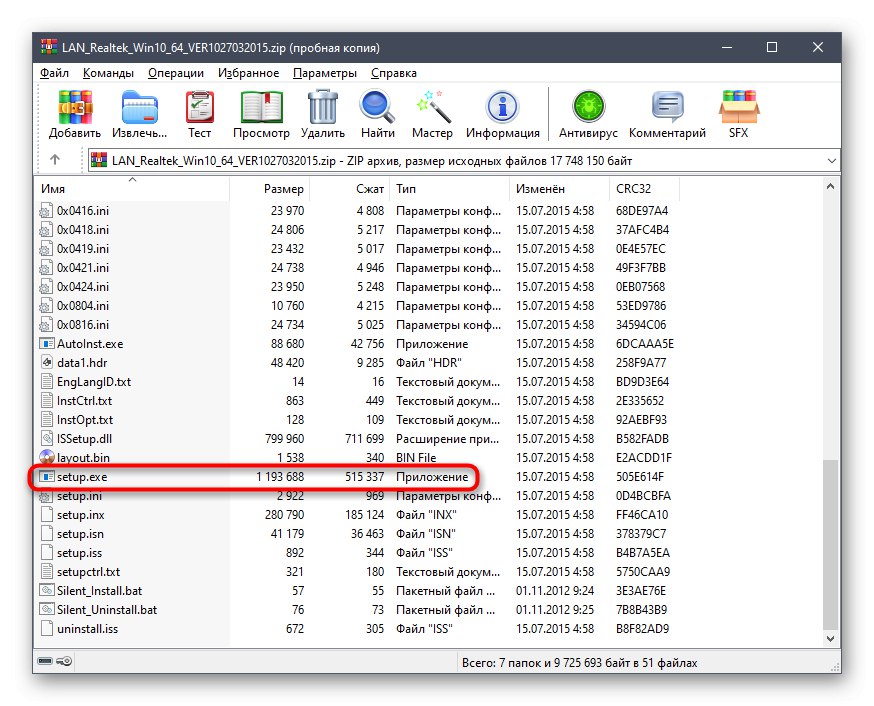Viewport: 874px width, 706px height.
Task: Run the Тест archive test icon
Action: tap(199, 106)
